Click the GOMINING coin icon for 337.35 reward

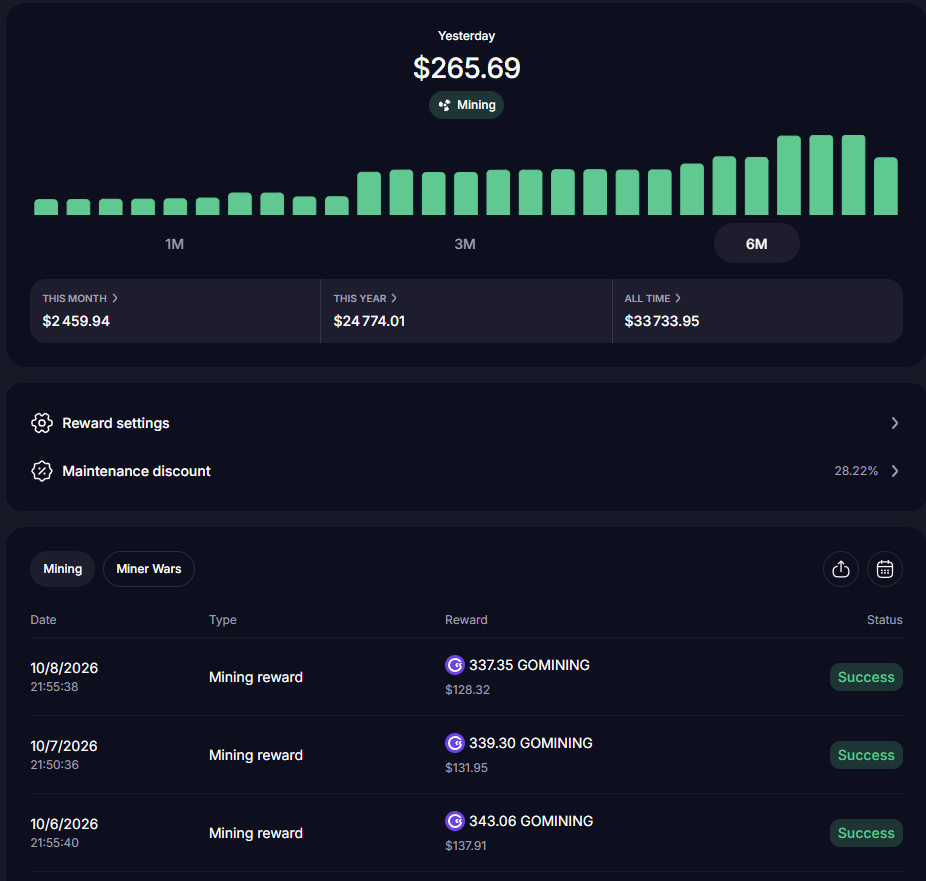[x=455, y=665]
